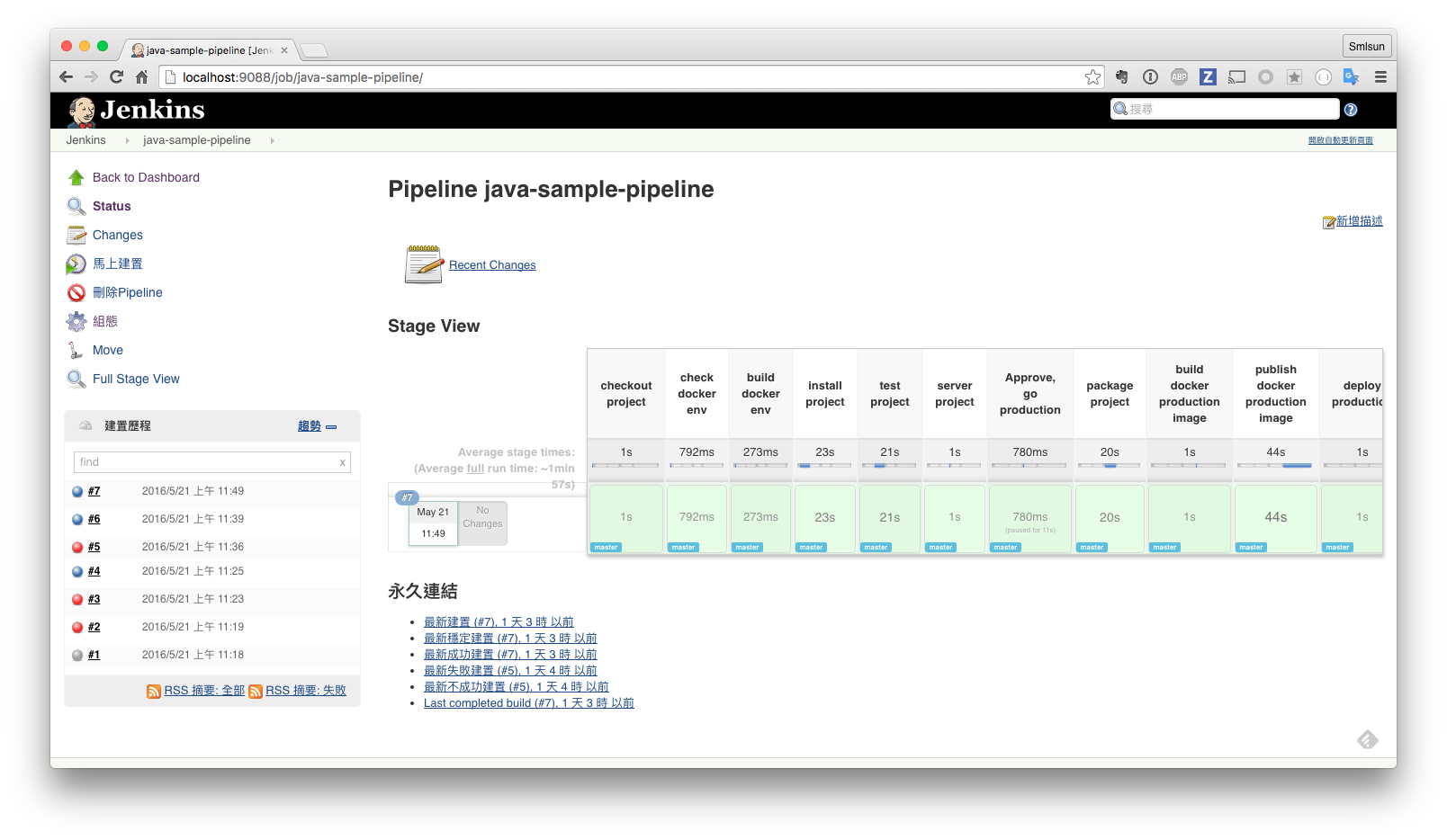The height and width of the screenshot is (840, 1447).
Task: Click test project average time bar
Action: (890, 466)
